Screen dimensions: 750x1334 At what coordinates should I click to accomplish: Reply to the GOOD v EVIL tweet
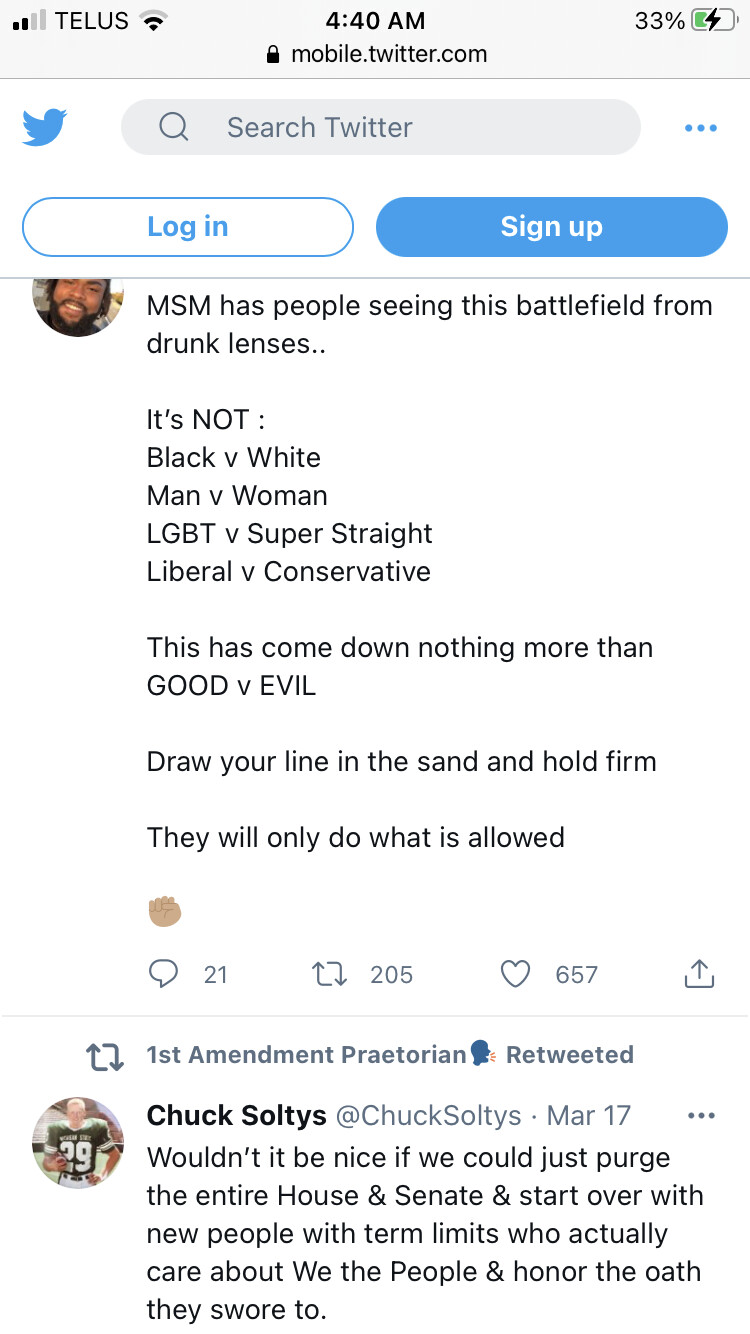tap(163, 973)
